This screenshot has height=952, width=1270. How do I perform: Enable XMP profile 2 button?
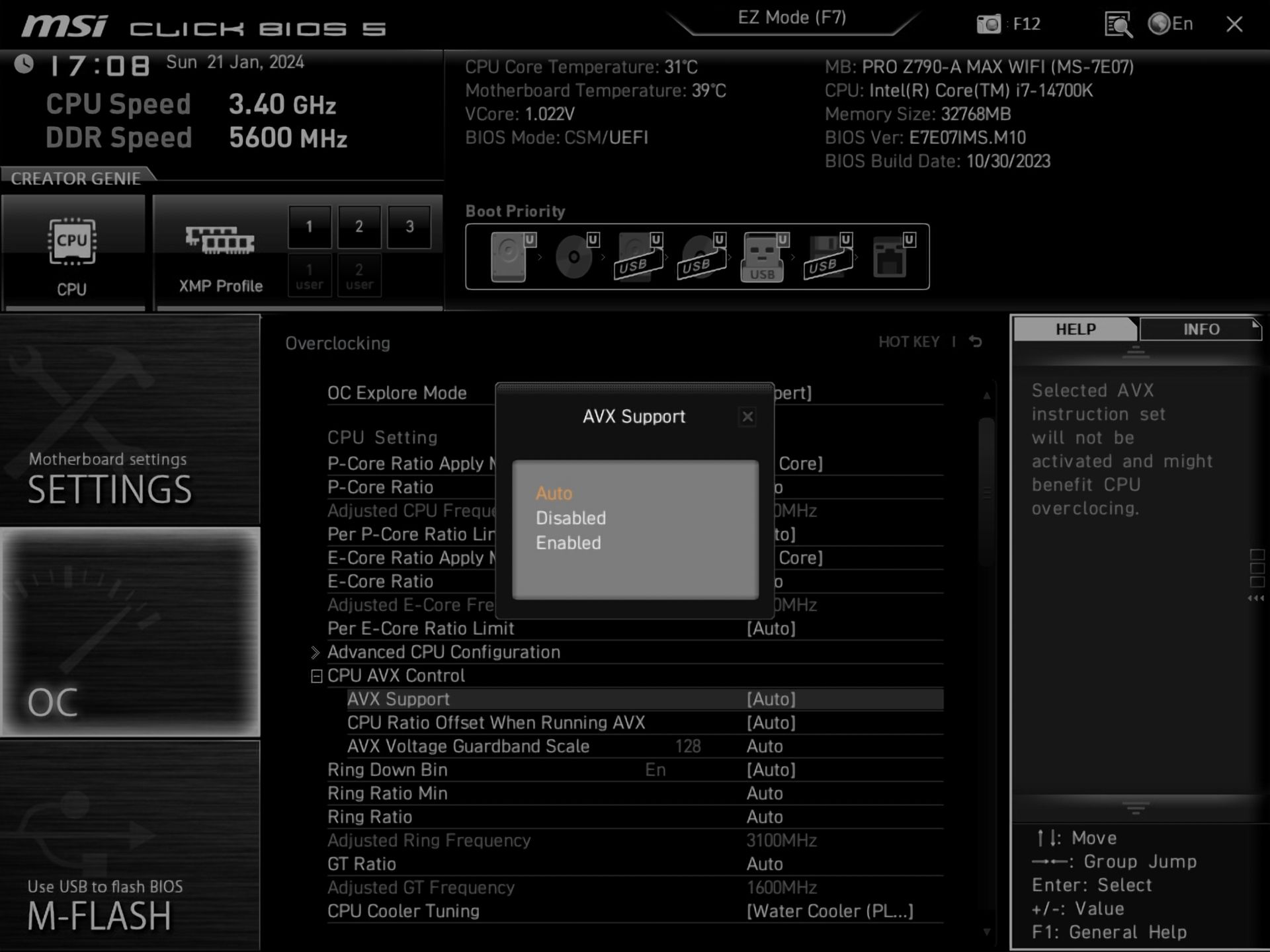click(x=359, y=227)
